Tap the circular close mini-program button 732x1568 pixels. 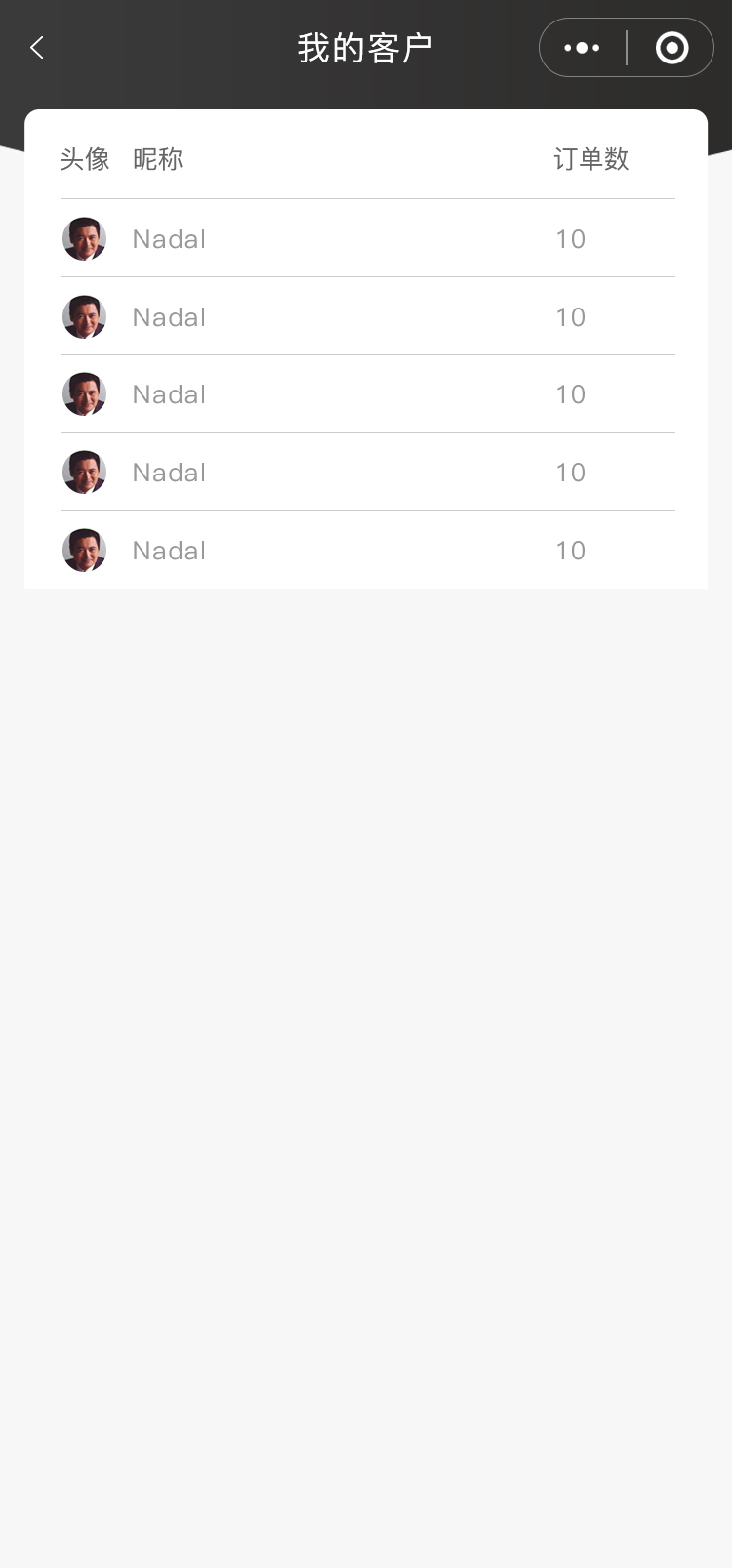671,48
